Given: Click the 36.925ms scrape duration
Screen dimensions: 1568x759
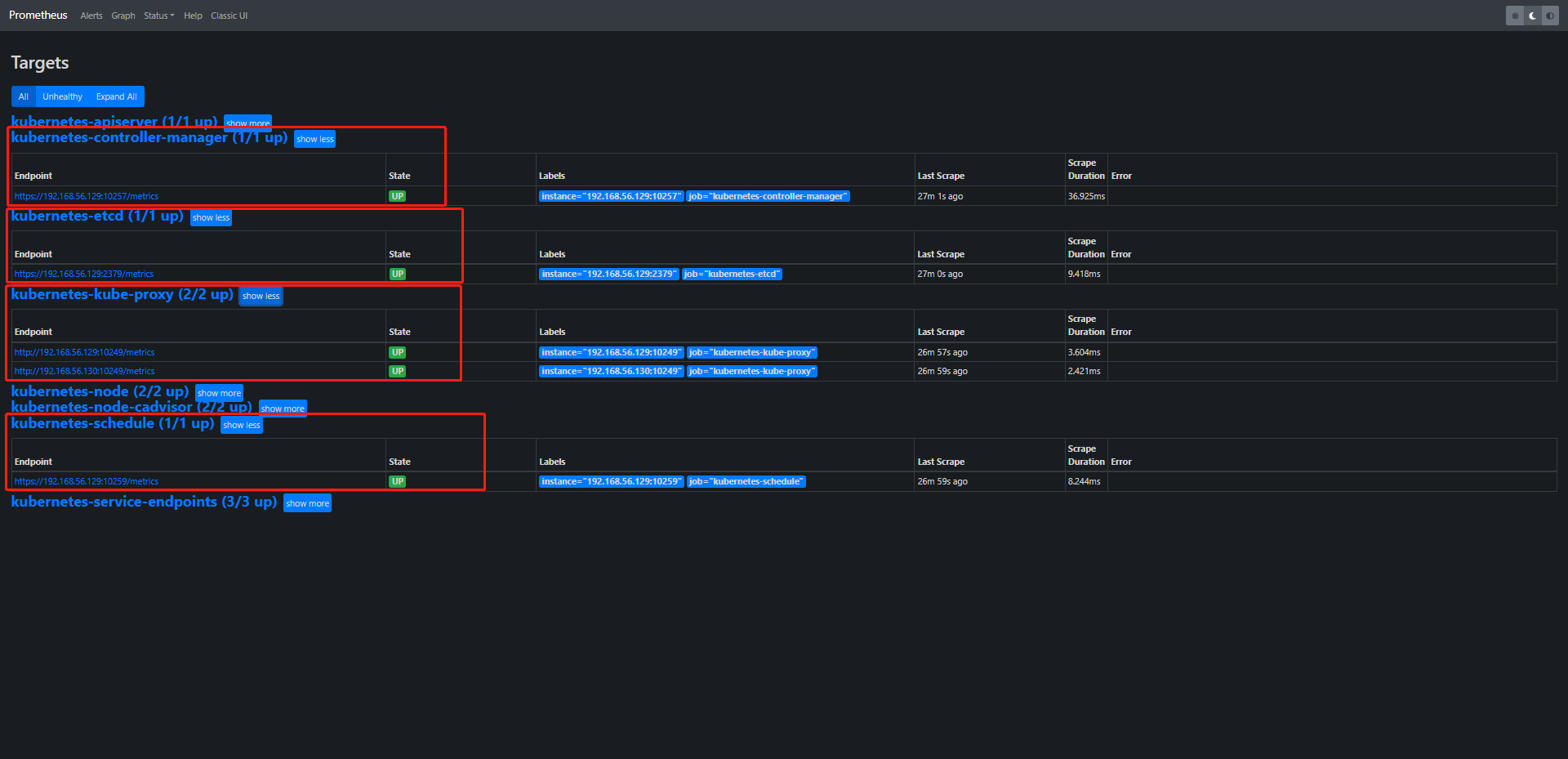Looking at the screenshot, I should (1086, 196).
